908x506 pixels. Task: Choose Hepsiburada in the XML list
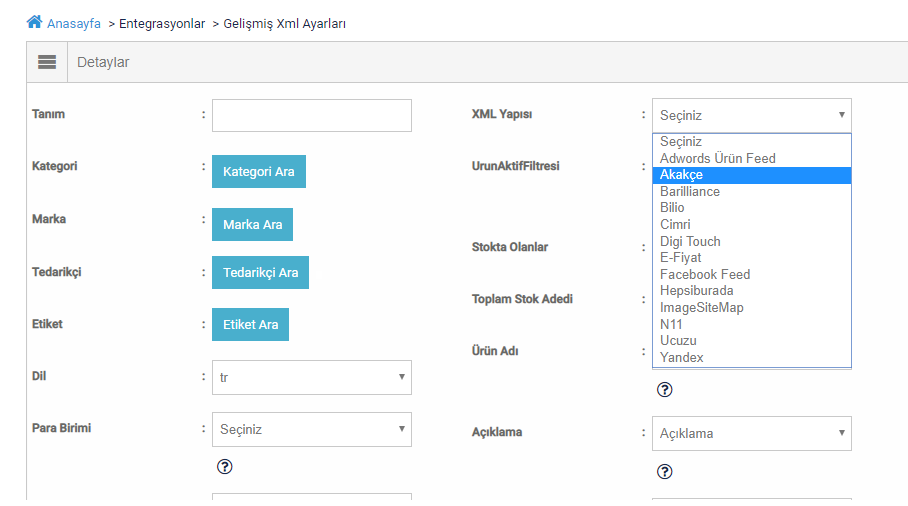(752, 291)
